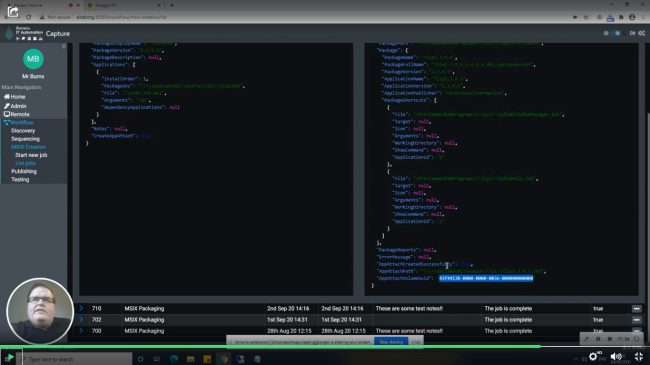Click the MB user avatar
Screen dimensions: 650x365
pos(33,59)
